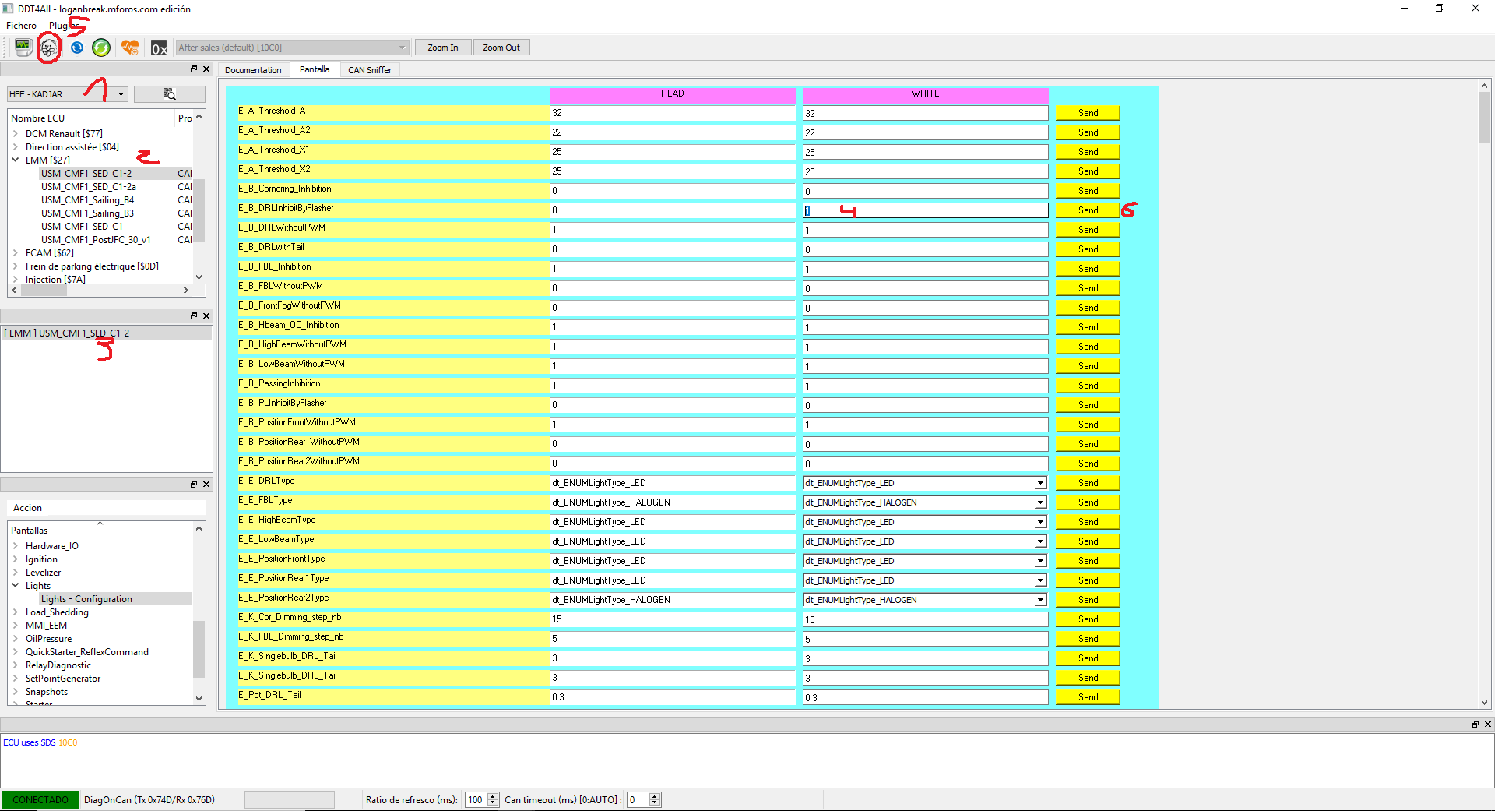The width and height of the screenshot is (1512, 811).
Task: Close the panel listing [ EMM ] USM_CMF1_SED_C1-2
Action: coord(206,316)
